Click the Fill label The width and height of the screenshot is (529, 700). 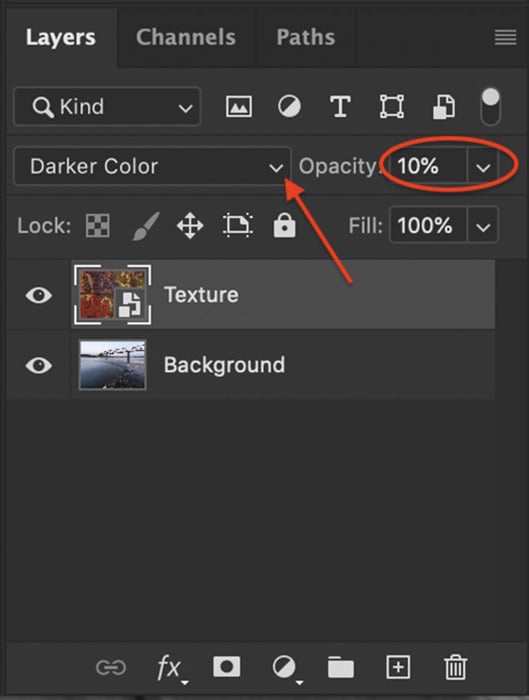point(366,225)
